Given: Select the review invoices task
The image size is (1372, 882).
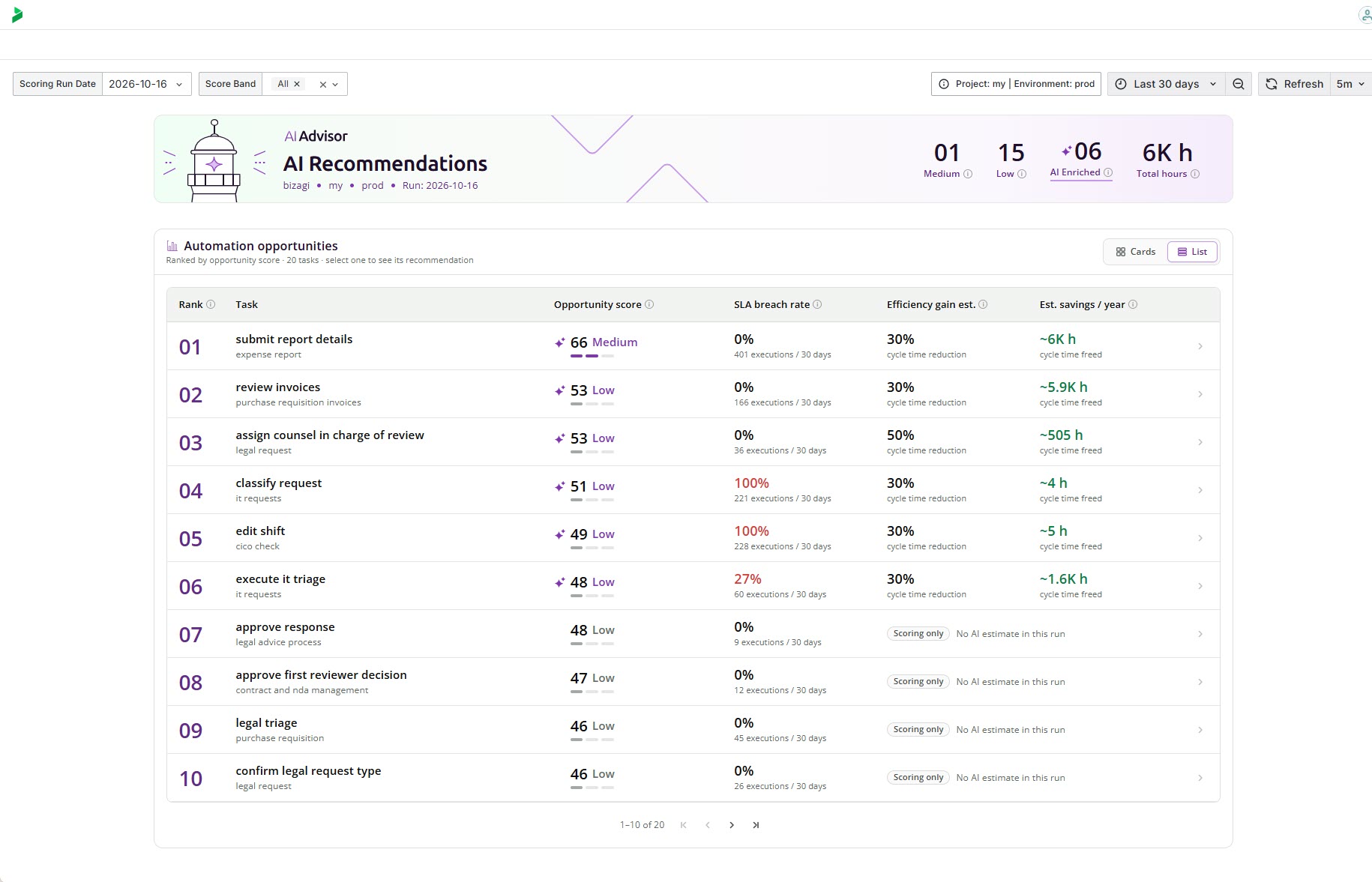Looking at the screenshot, I should (x=693, y=394).
